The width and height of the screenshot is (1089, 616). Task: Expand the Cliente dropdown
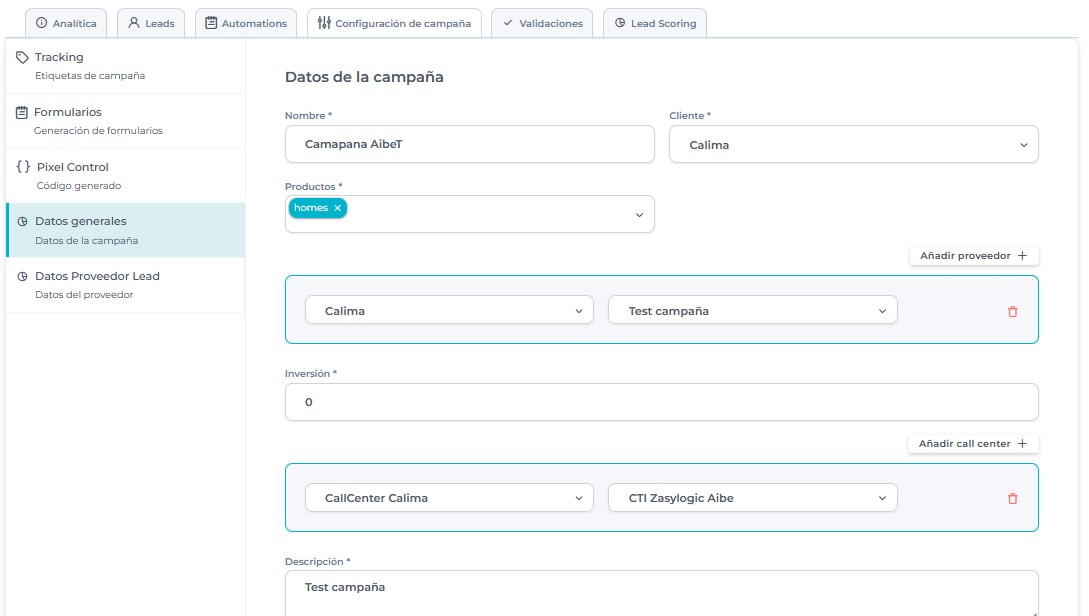[x=853, y=145]
